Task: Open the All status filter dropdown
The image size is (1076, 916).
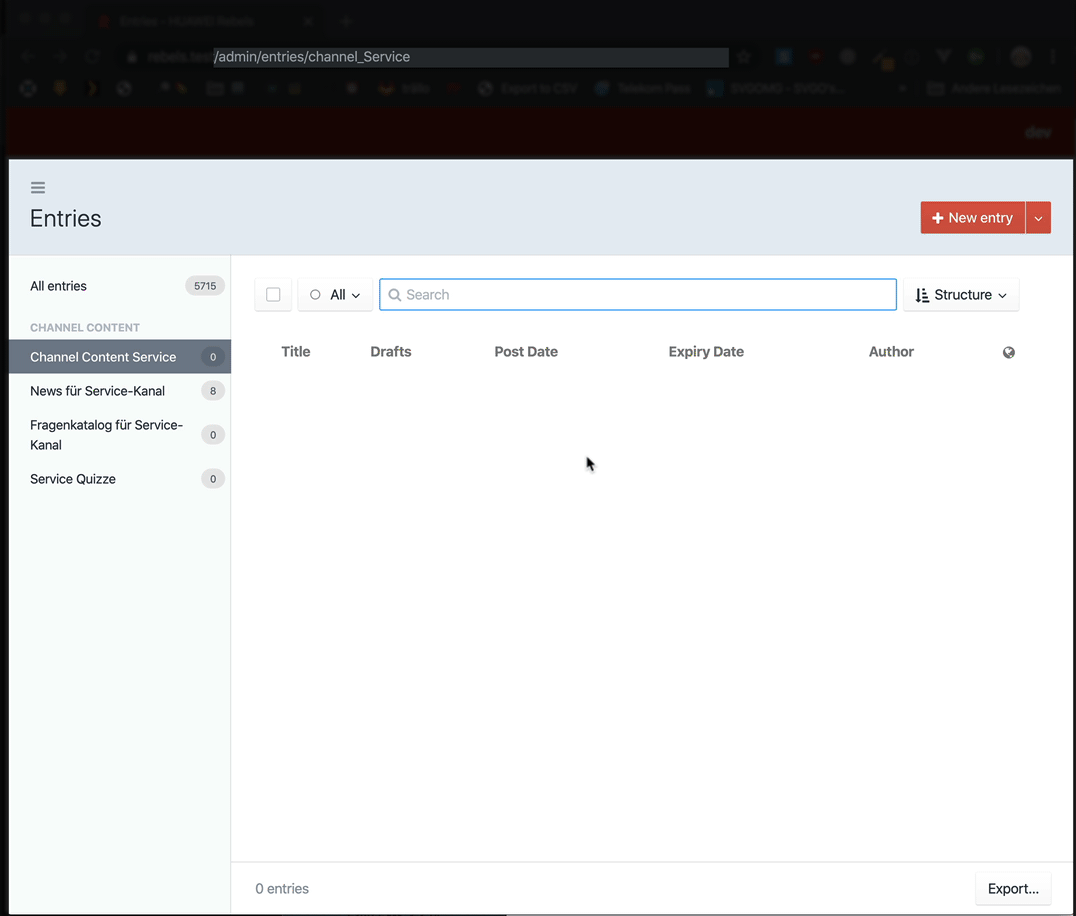Action: click(335, 294)
